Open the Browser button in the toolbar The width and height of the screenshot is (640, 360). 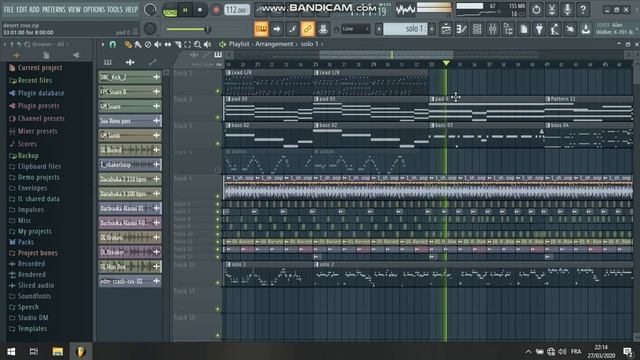[508, 29]
